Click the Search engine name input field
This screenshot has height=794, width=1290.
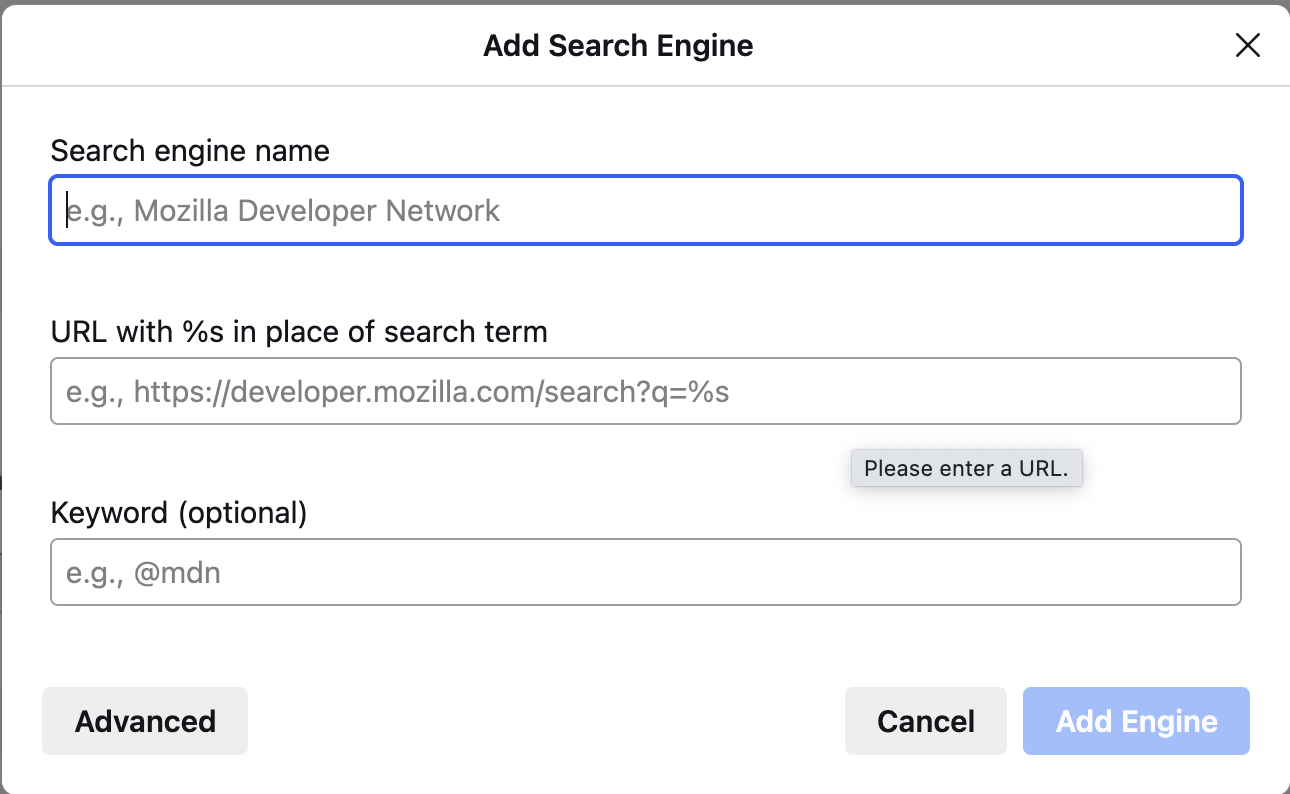click(x=645, y=211)
